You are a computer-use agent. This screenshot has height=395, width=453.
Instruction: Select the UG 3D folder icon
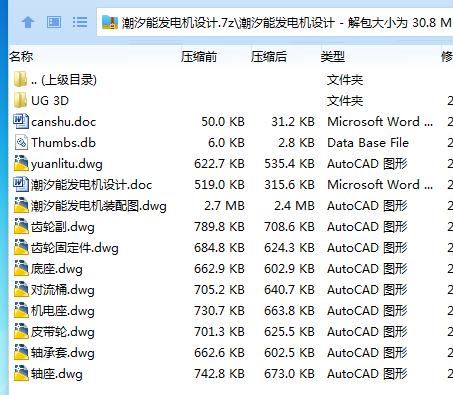21,100
